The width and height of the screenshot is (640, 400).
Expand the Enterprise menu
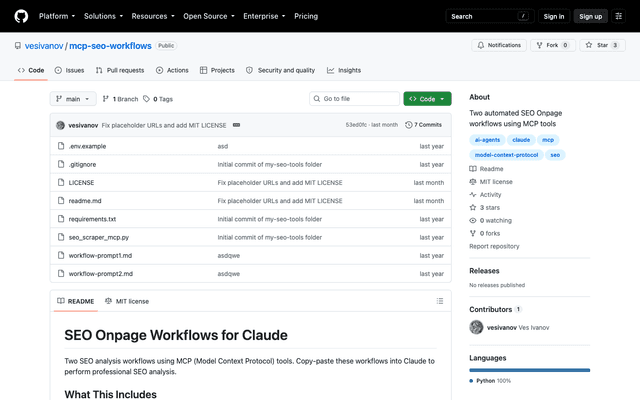coord(264,16)
